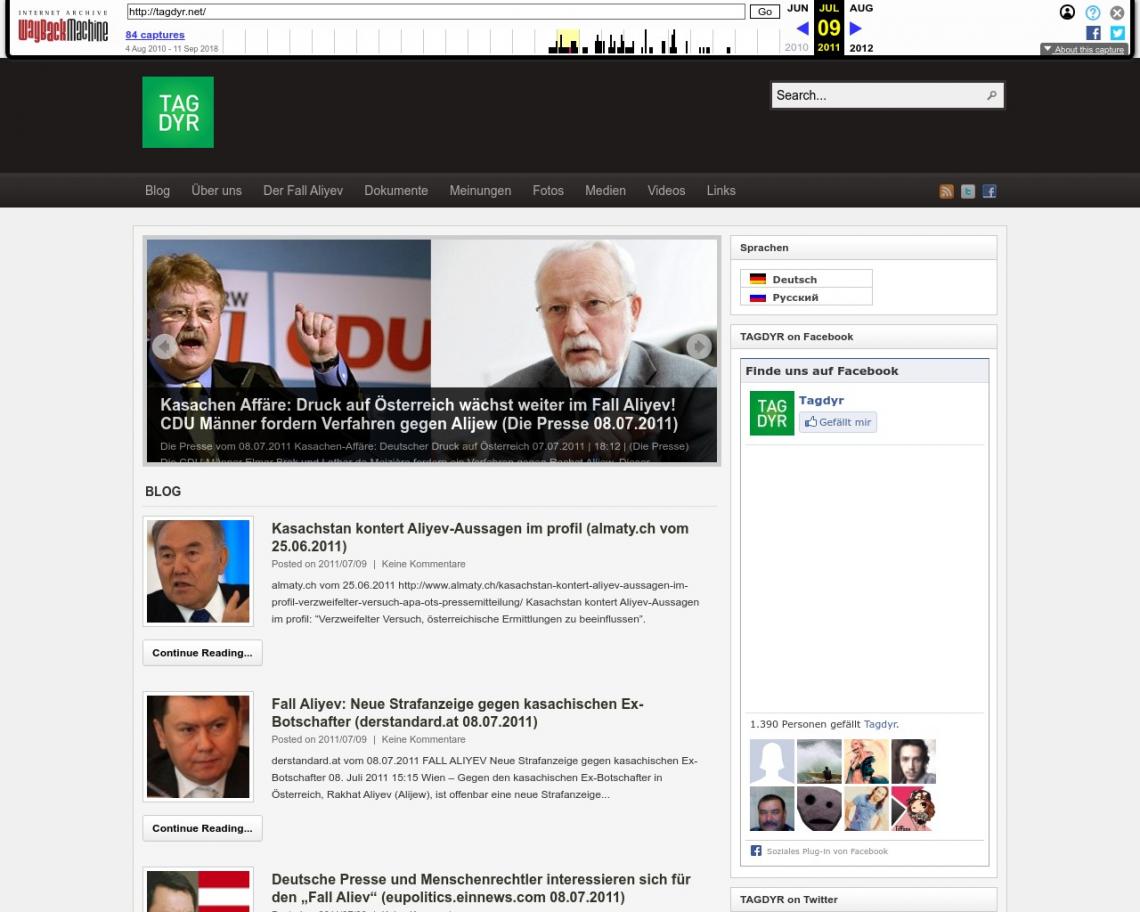Click the Wayback URL input field

tap(435, 12)
